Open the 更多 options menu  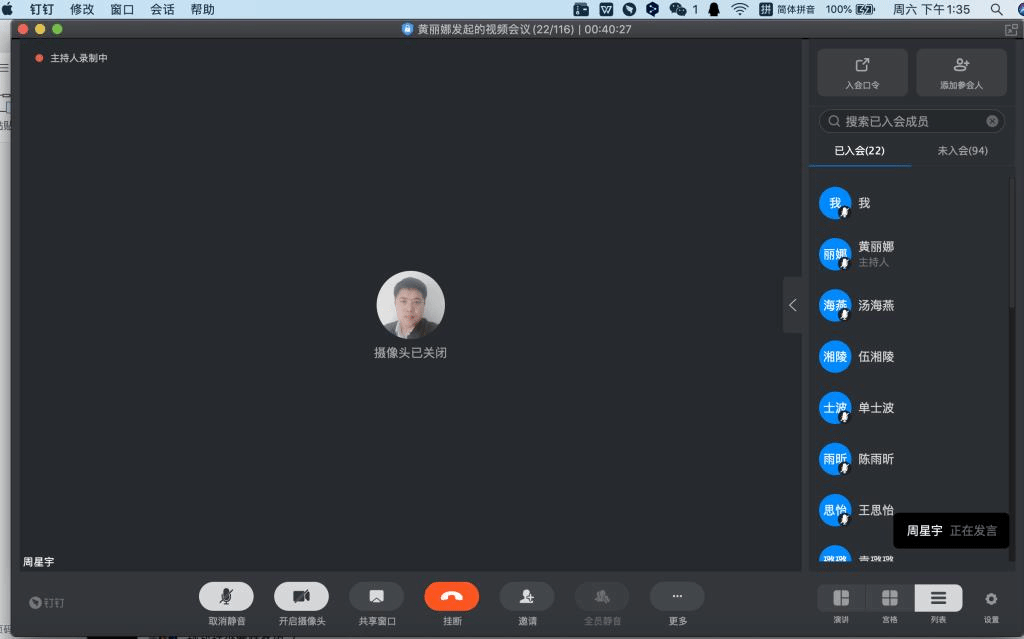pos(677,597)
